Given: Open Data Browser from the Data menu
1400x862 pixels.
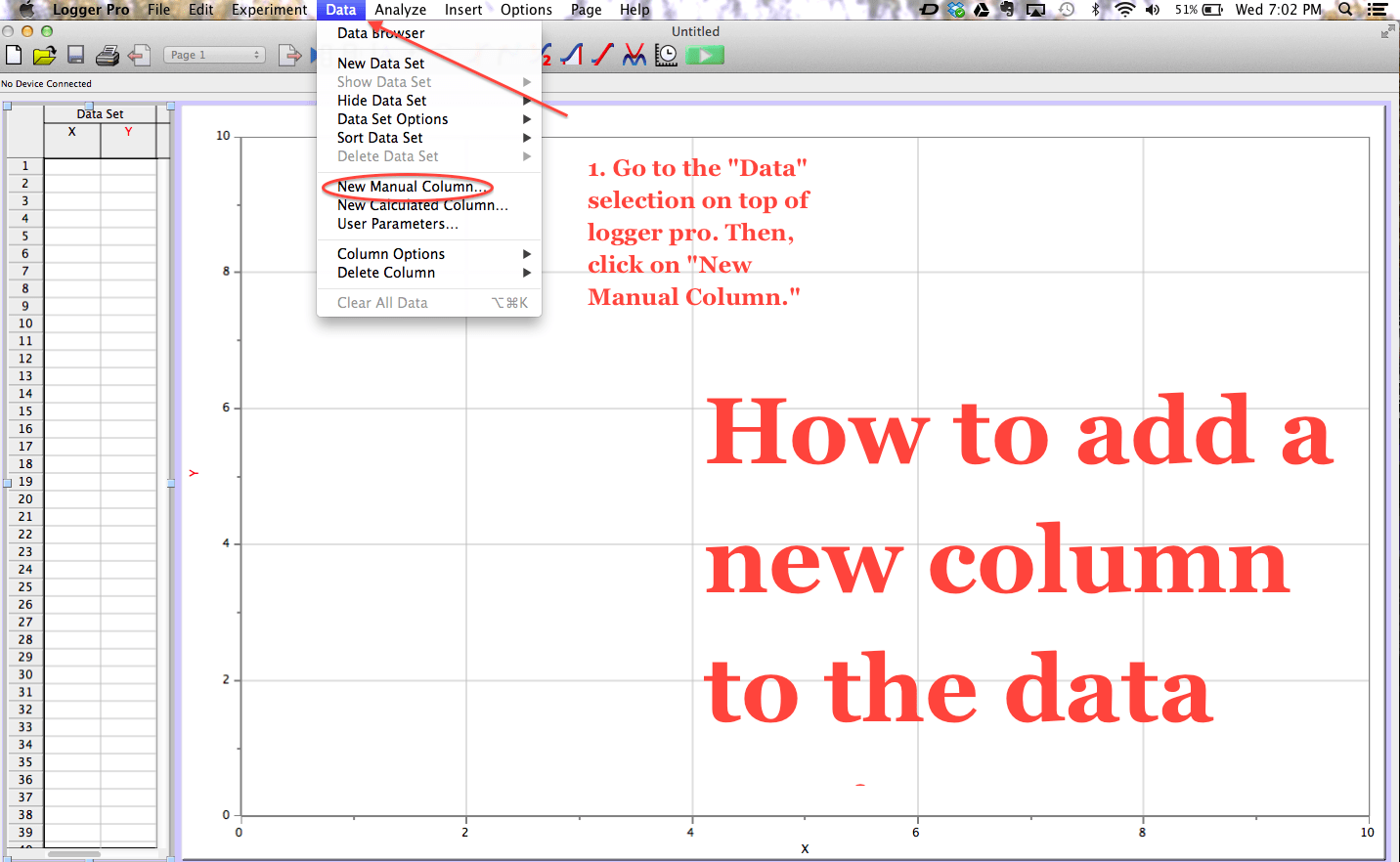Looking at the screenshot, I should pyautogui.click(x=429, y=33).
